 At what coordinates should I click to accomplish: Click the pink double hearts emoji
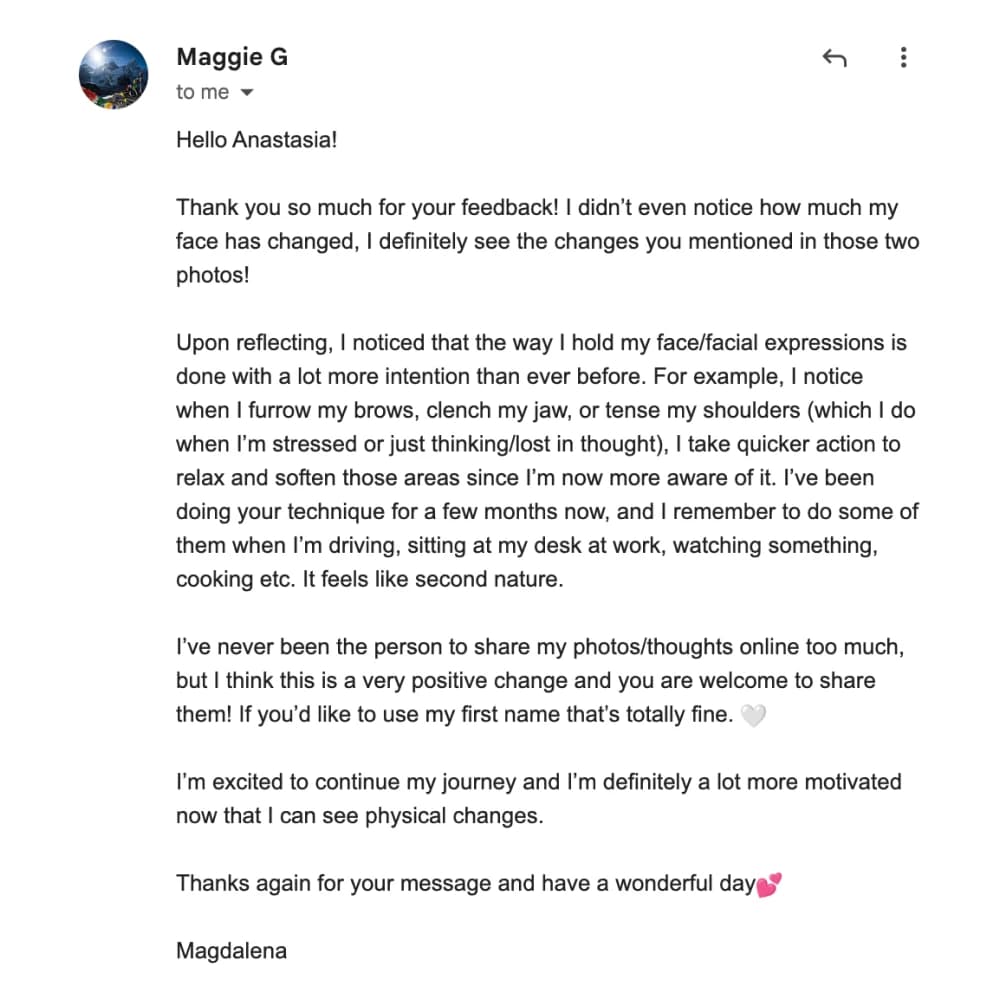769,885
